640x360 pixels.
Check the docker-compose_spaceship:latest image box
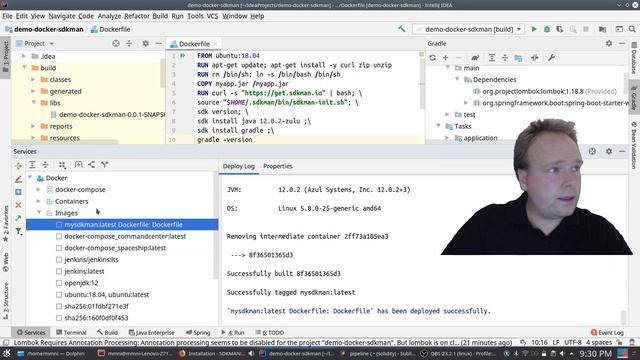pos(59,248)
